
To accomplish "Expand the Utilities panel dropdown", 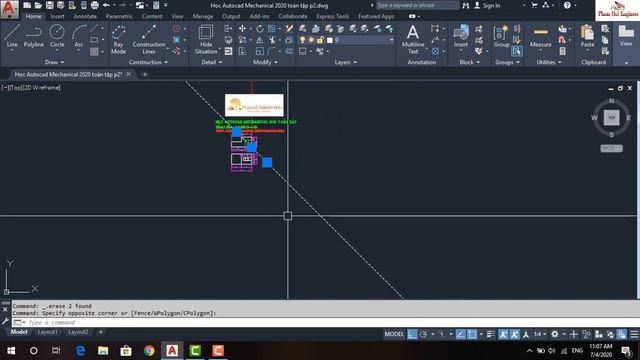I will pos(549,62).
